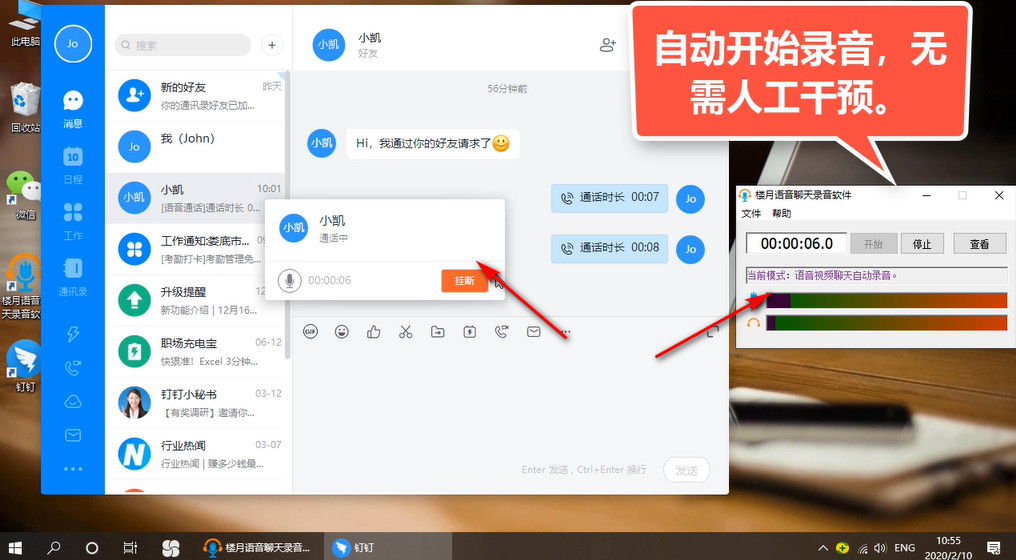This screenshot has height=560, width=1016.
Task: Click the lightning bolt sidebar icon
Action: tap(73, 334)
